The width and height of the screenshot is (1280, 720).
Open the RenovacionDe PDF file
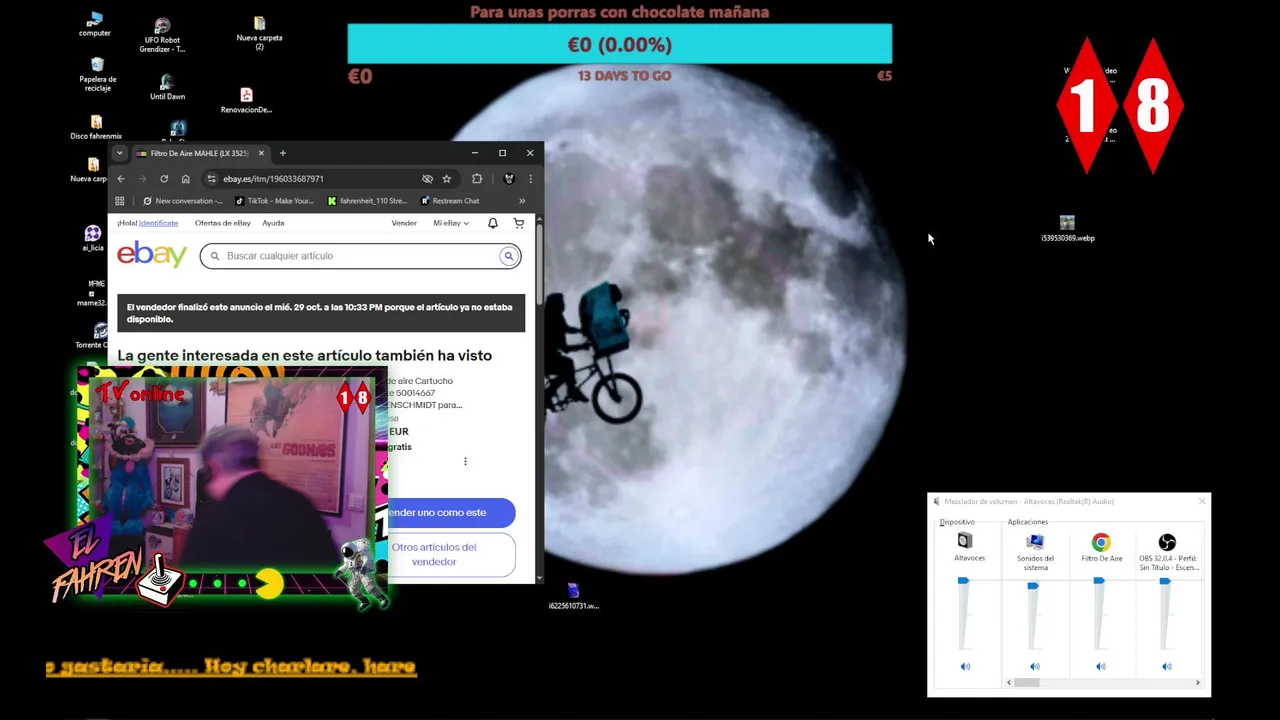tap(246, 101)
